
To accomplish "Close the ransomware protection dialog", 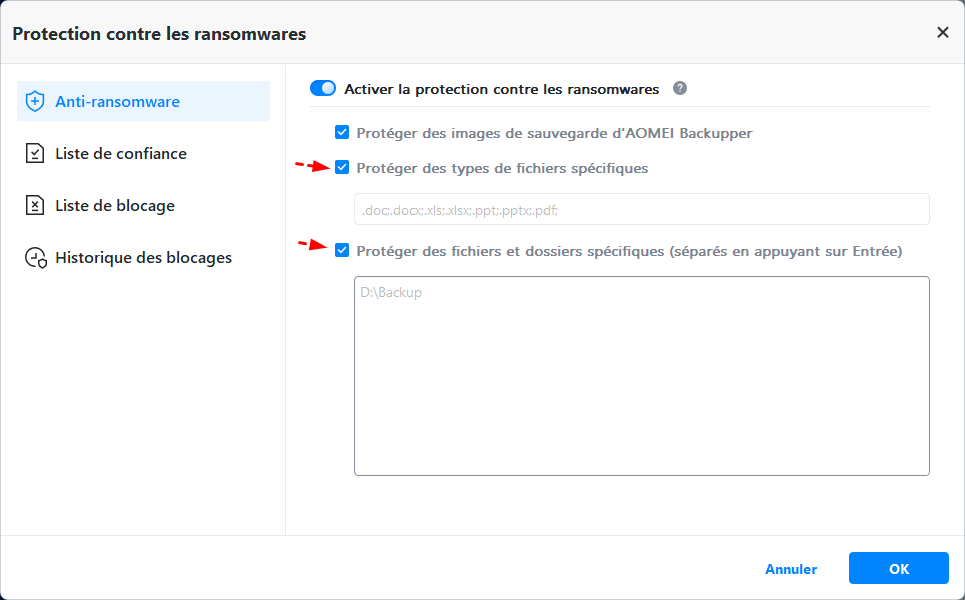I will coord(942,33).
